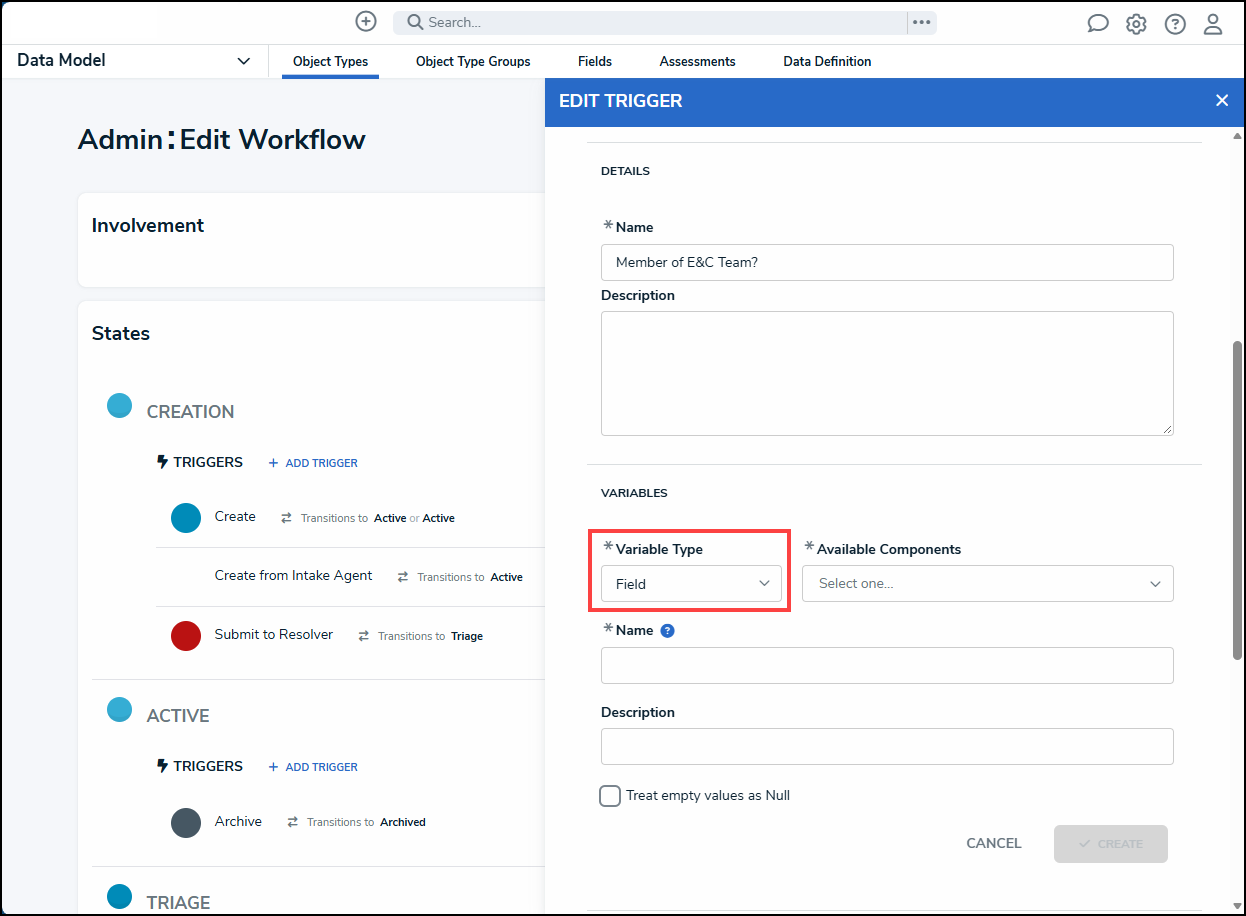Viewport: 1246px width, 916px height.
Task: Open the Create from Intake Agent trigger
Action: (x=293, y=576)
